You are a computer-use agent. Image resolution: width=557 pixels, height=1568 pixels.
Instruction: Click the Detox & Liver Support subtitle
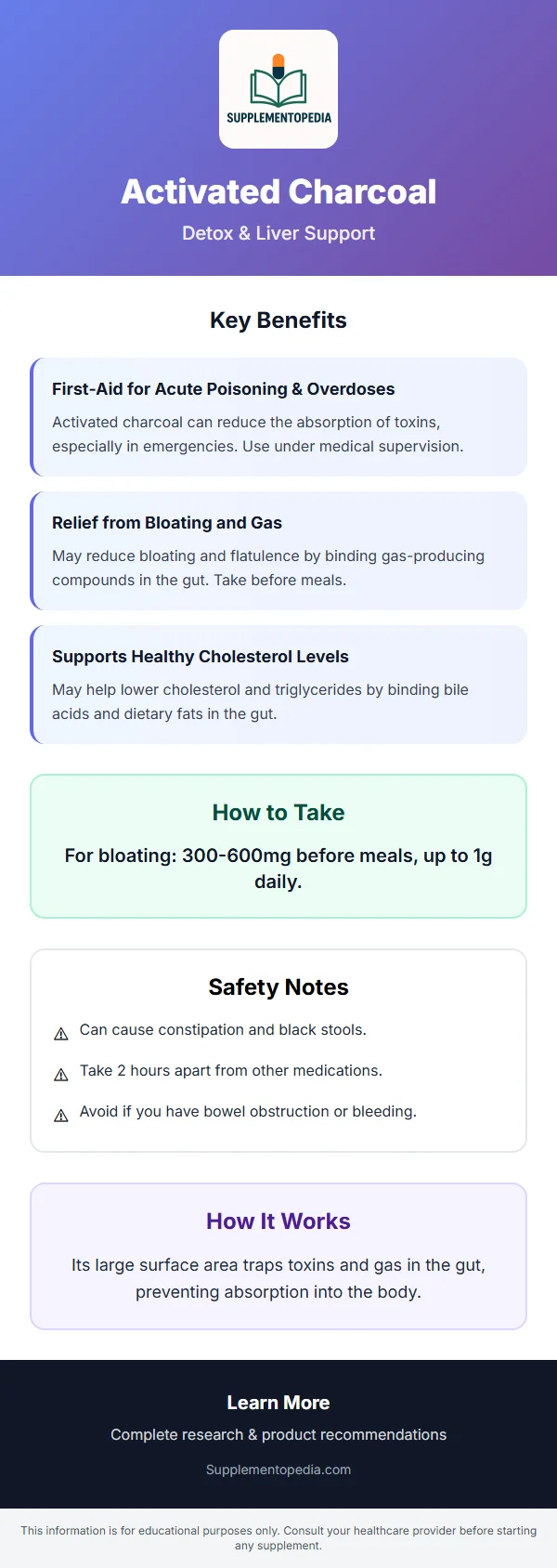(x=278, y=233)
